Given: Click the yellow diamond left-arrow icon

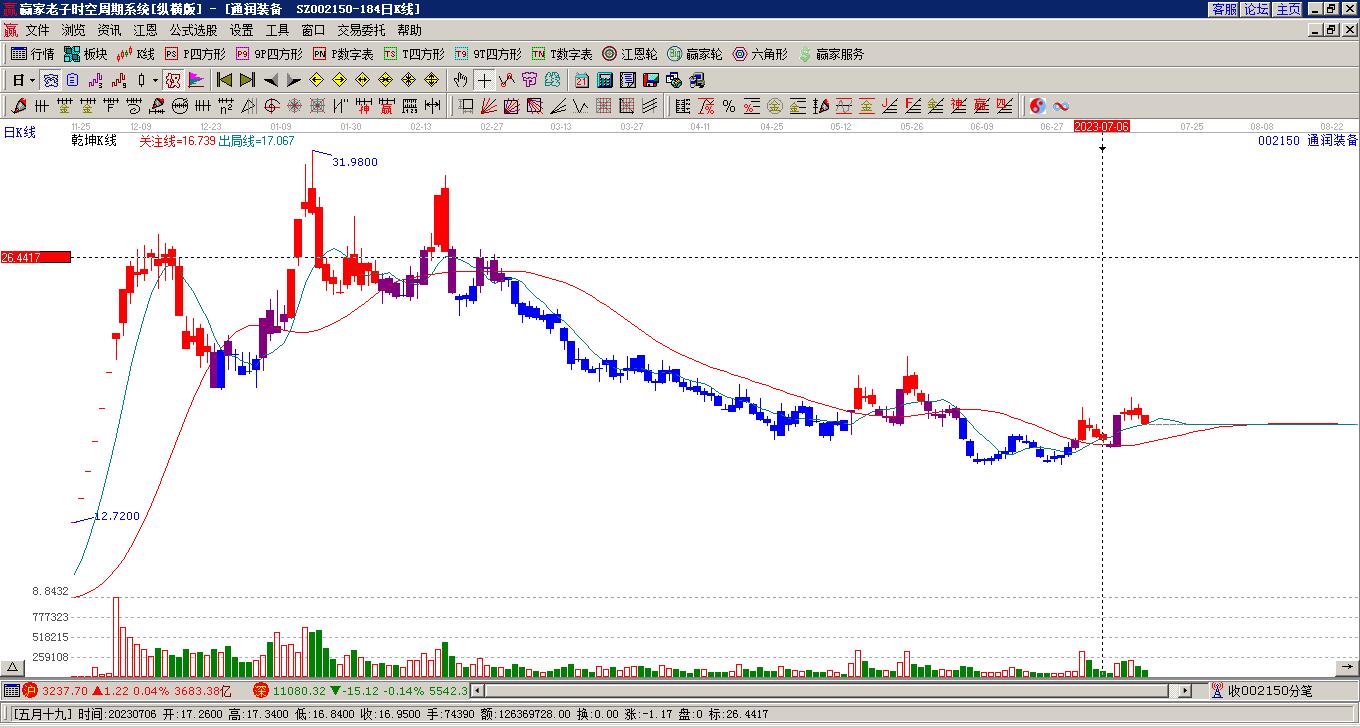Looking at the screenshot, I should coord(317,80).
